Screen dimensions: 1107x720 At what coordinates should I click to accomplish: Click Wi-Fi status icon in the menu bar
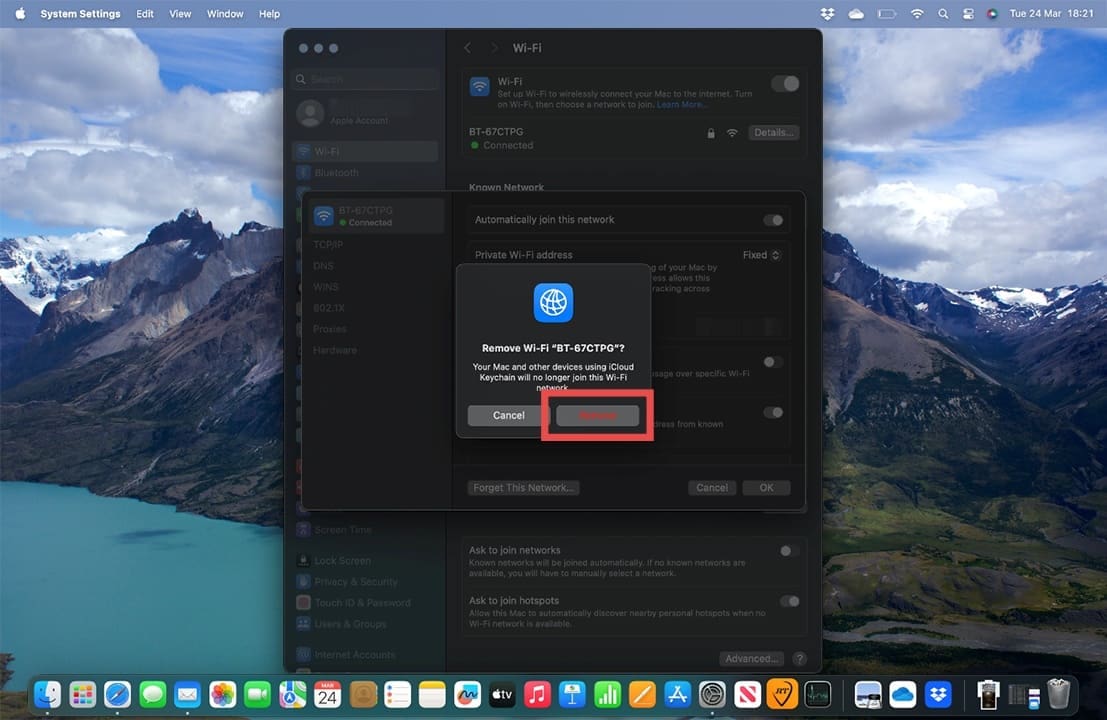click(x=916, y=13)
